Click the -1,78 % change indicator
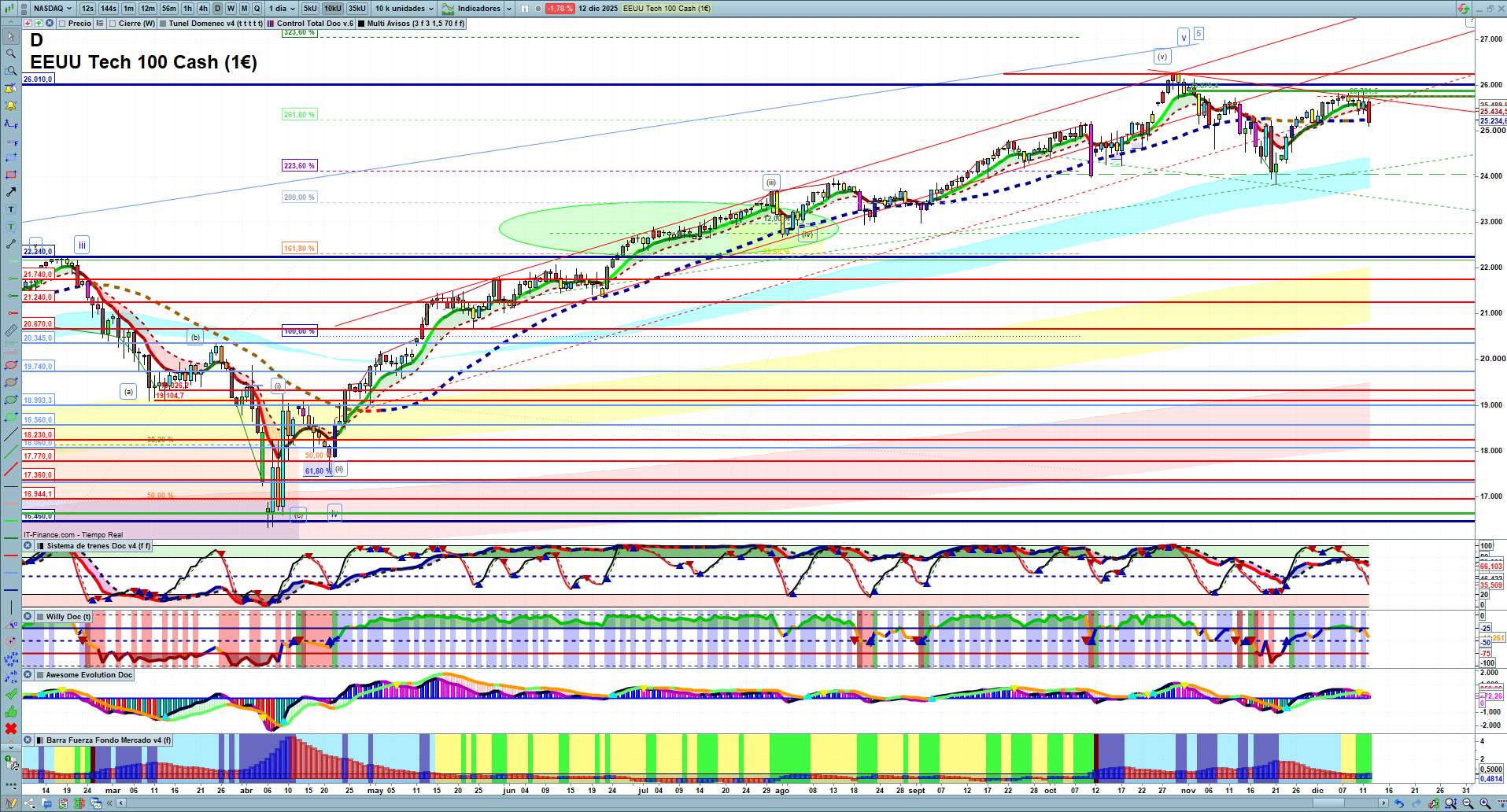Screen dimensions: 1507x812 click(x=560, y=9)
